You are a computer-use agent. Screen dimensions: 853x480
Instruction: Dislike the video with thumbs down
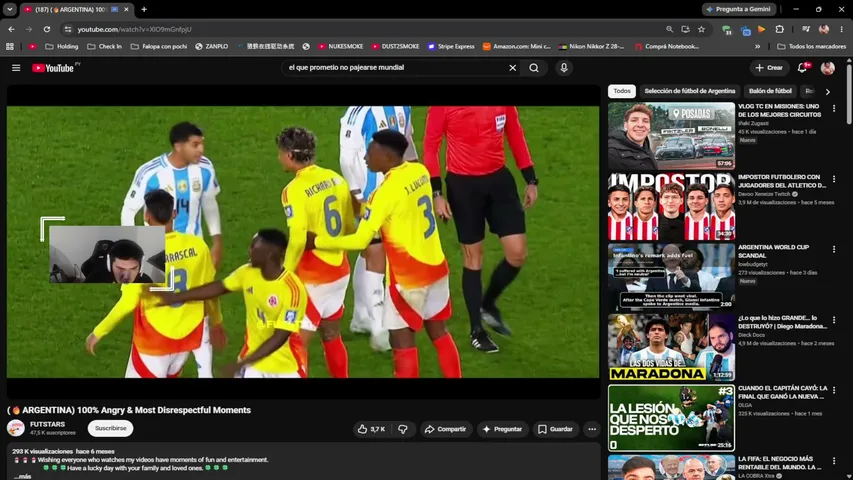[403, 429]
